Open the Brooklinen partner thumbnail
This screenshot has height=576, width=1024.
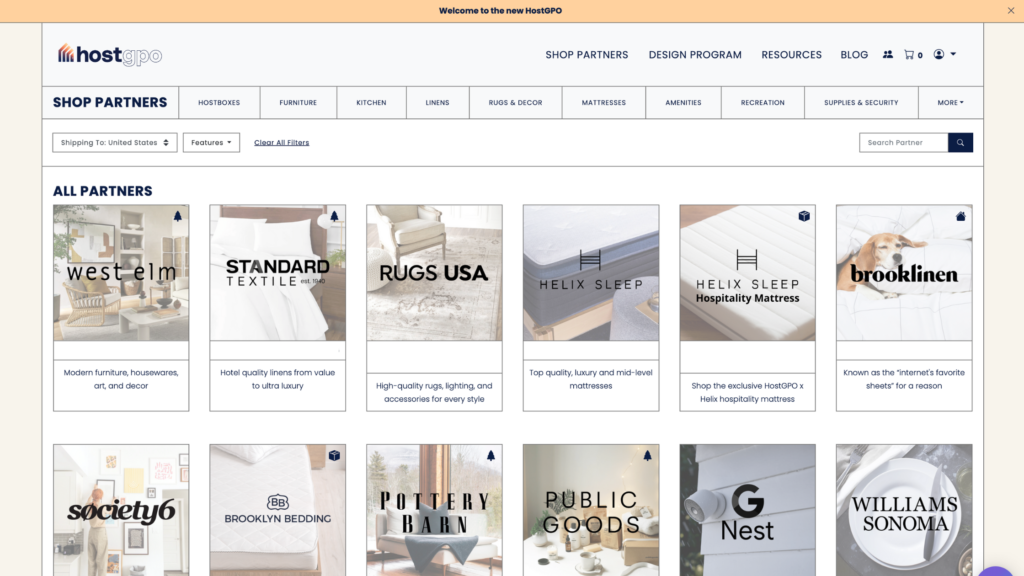pos(904,272)
